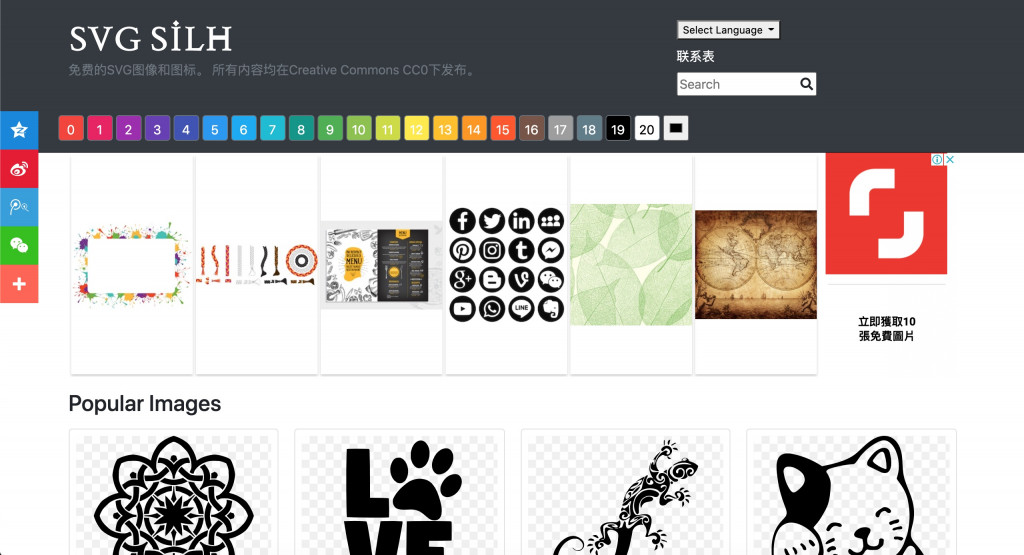
Task: Open the tribal lizard silhouette image
Action: (626, 493)
